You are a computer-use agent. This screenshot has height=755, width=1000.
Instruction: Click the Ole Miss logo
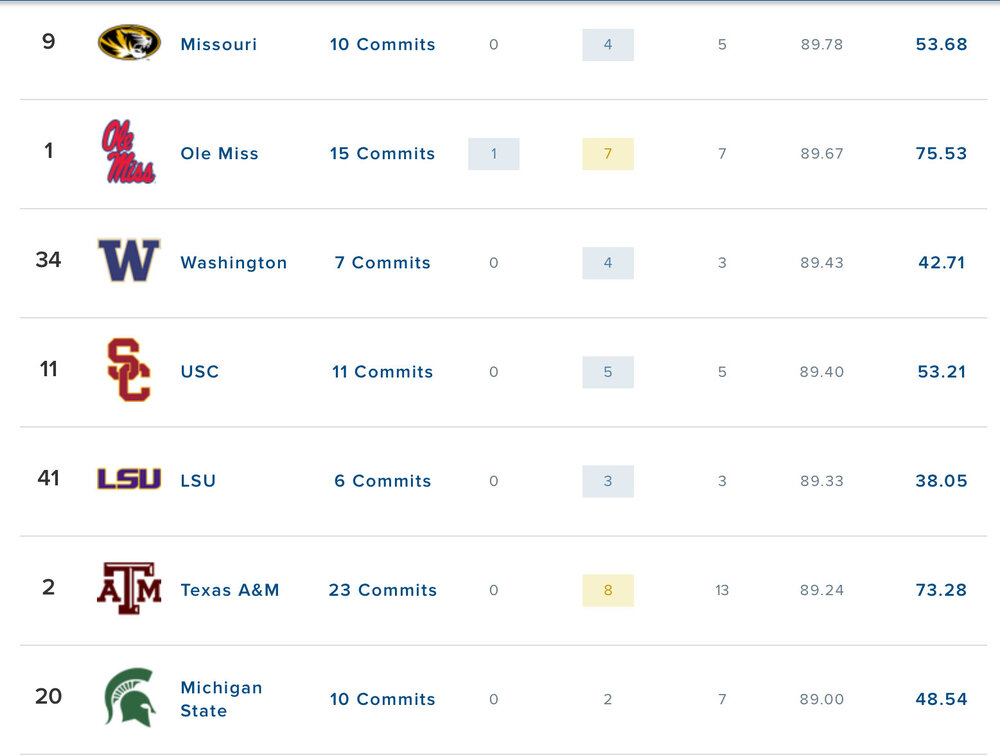point(129,152)
